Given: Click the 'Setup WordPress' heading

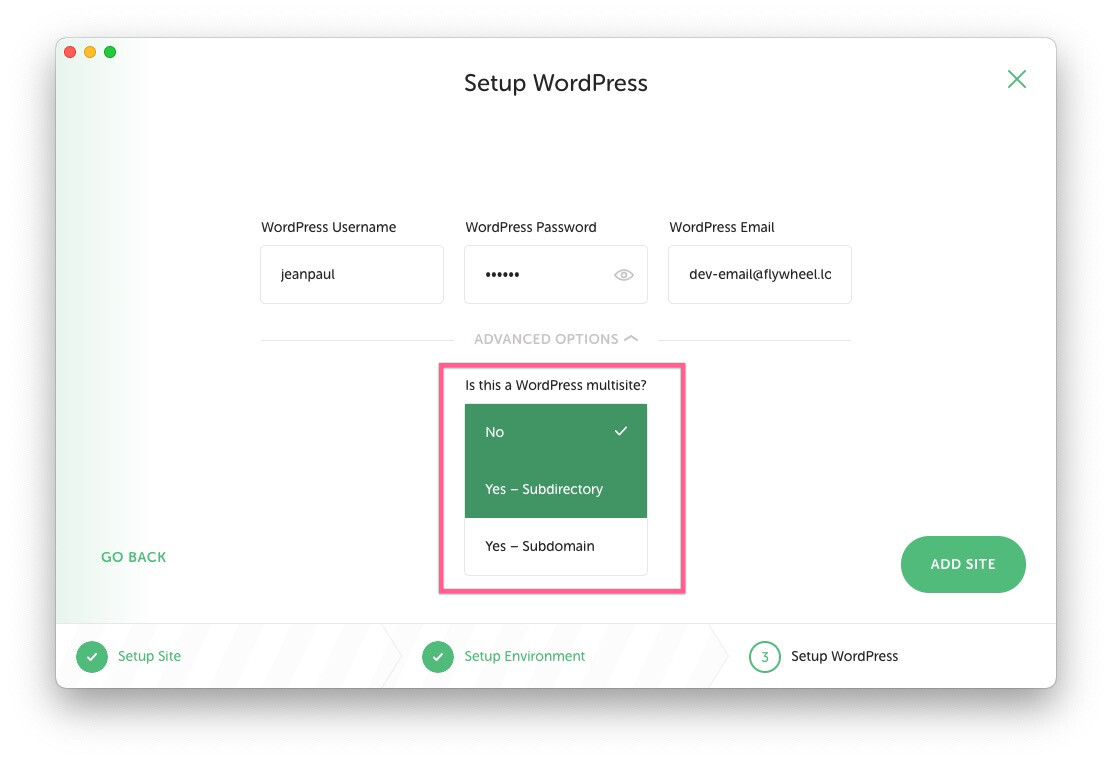Looking at the screenshot, I should pos(555,83).
